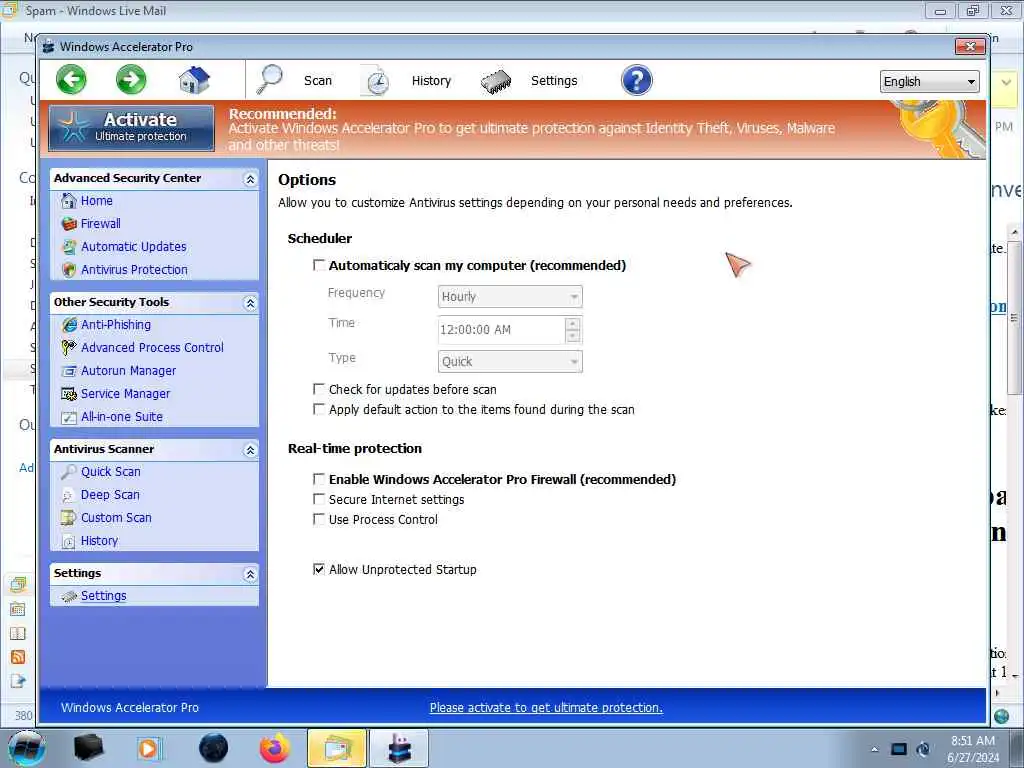Click the Anti-Phishing sidebar icon
The height and width of the screenshot is (768, 1024).
click(x=69, y=325)
